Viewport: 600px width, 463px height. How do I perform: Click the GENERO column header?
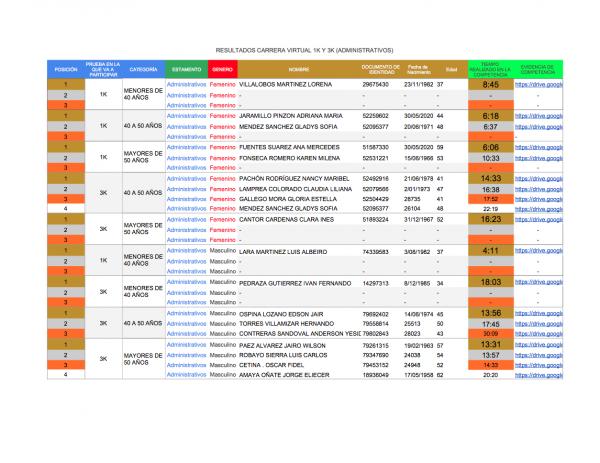(222, 70)
